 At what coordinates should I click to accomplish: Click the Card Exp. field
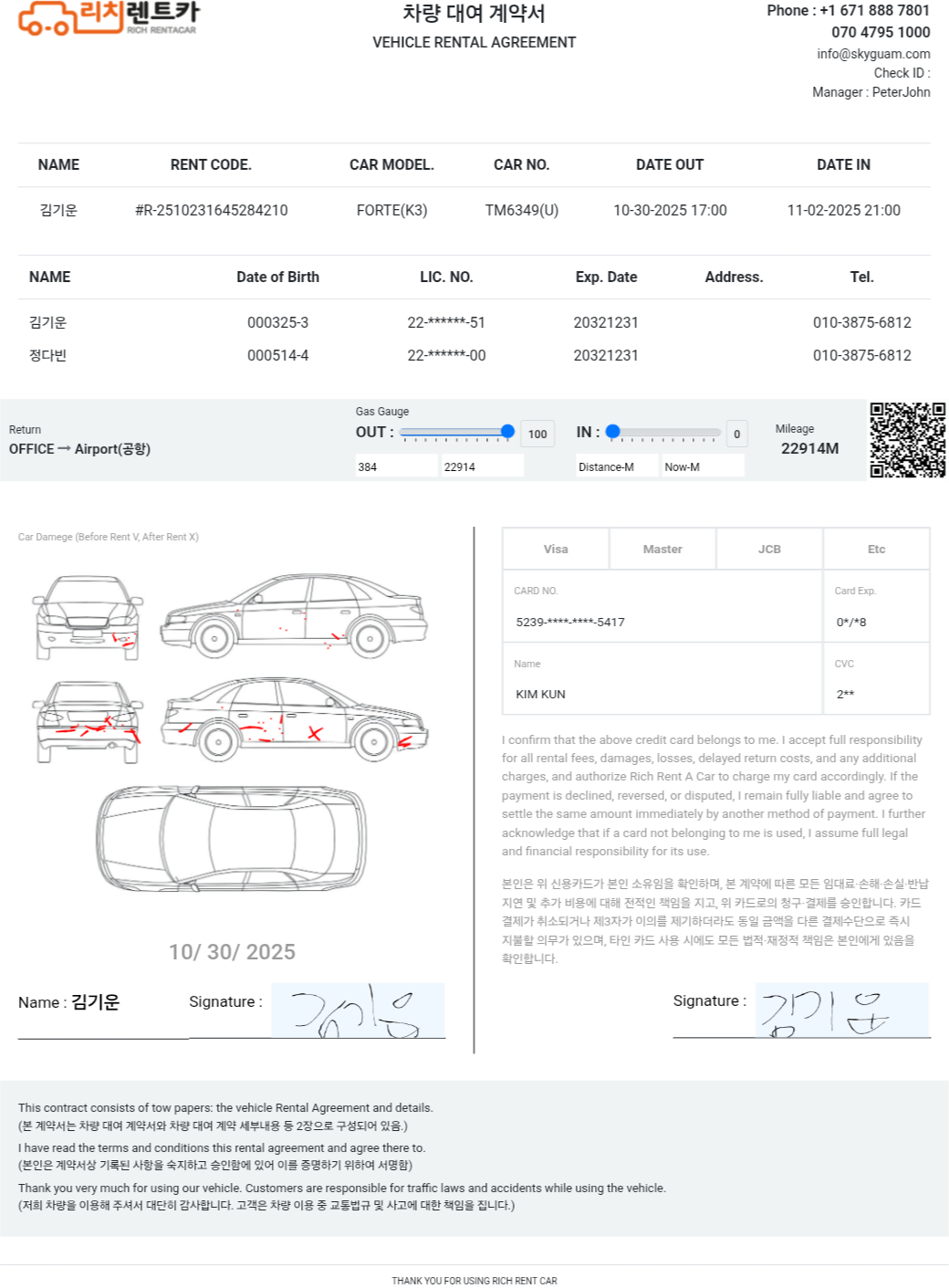[x=876, y=622]
